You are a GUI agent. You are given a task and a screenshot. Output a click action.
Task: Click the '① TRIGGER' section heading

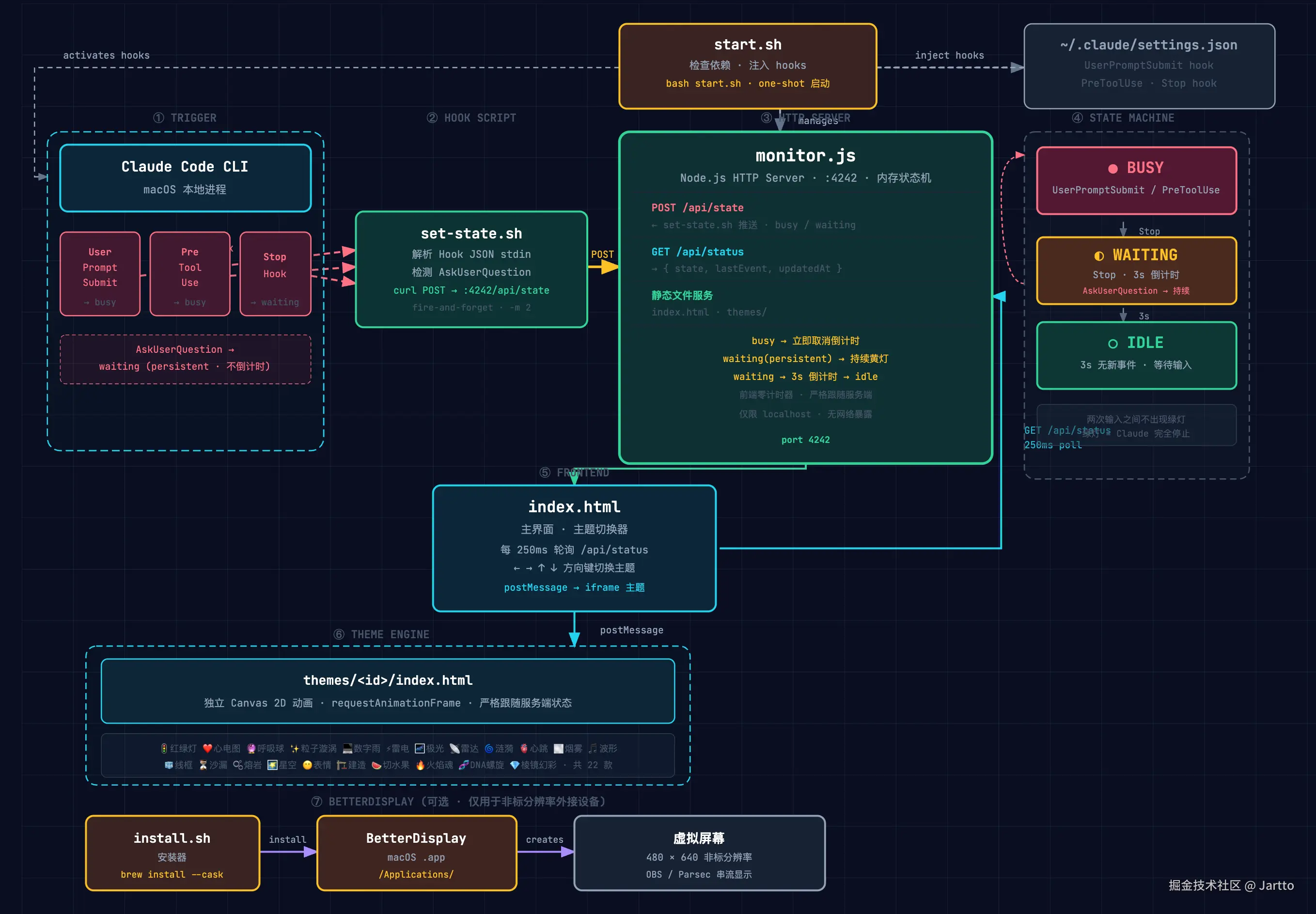[x=185, y=118]
